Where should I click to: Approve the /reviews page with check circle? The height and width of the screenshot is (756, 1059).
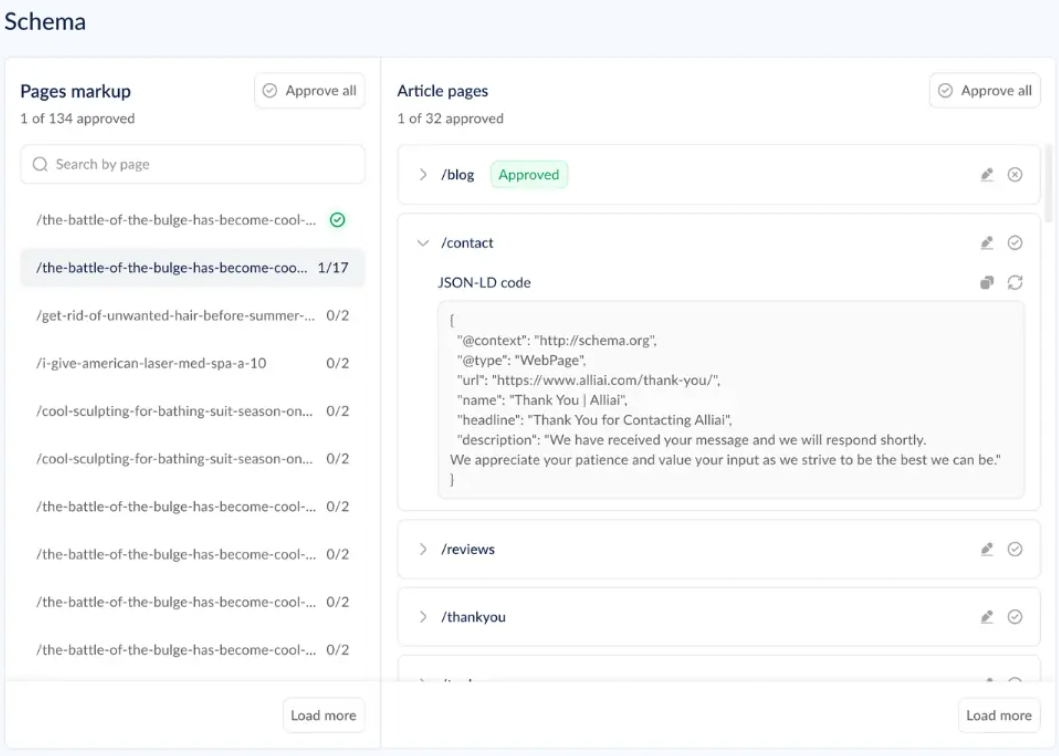pos(1014,549)
